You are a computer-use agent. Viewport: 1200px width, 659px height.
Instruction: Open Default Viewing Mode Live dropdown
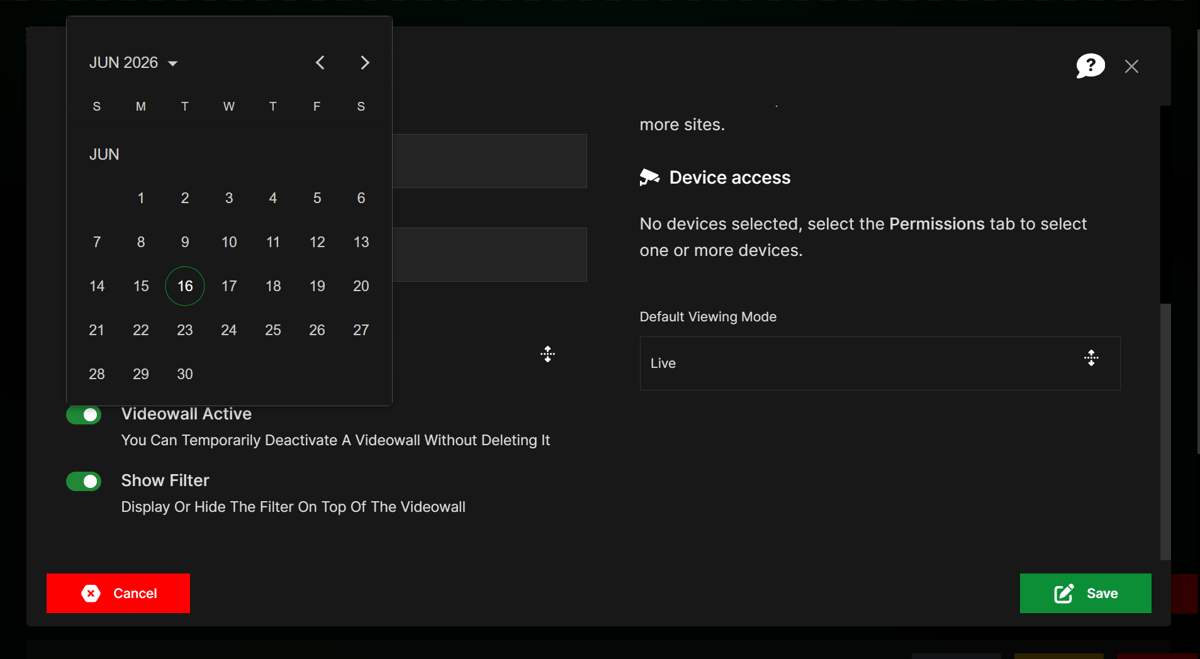[880, 363]
